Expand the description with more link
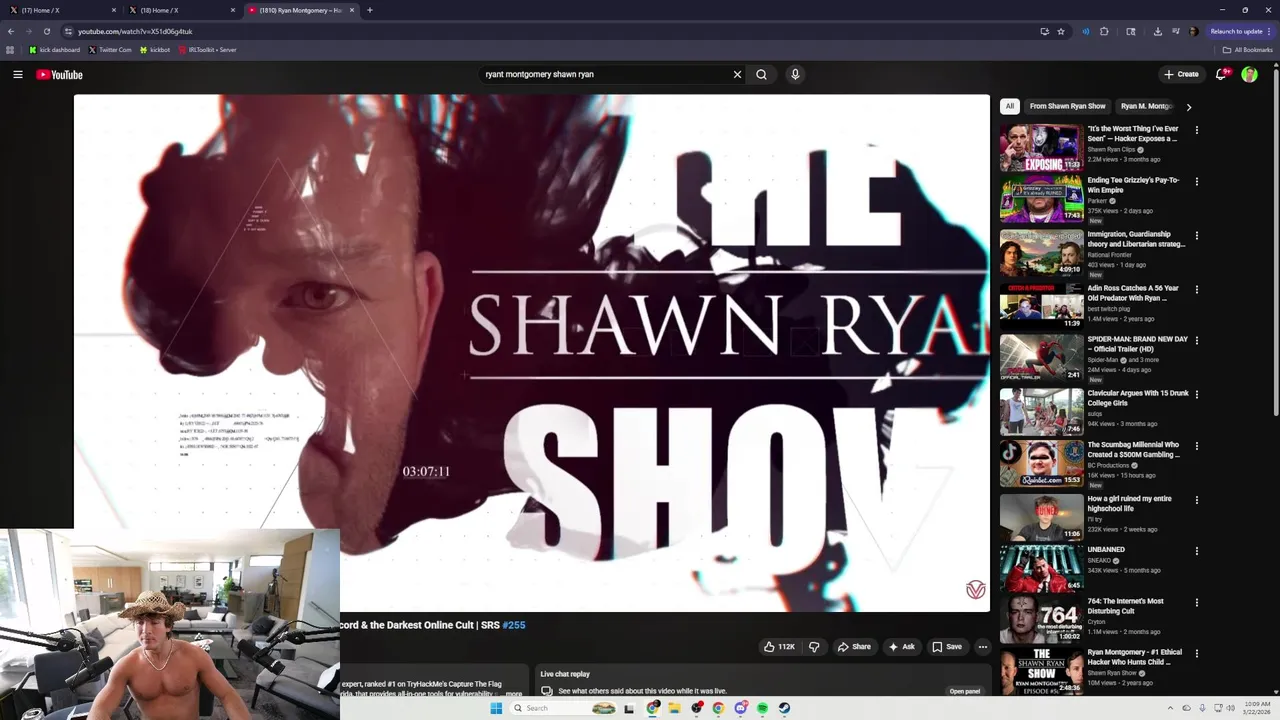 click(513, 694)
